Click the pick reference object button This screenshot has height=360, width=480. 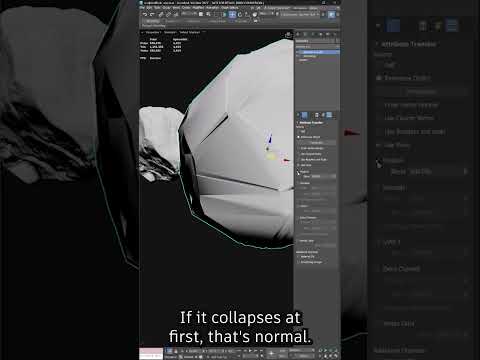317,143
